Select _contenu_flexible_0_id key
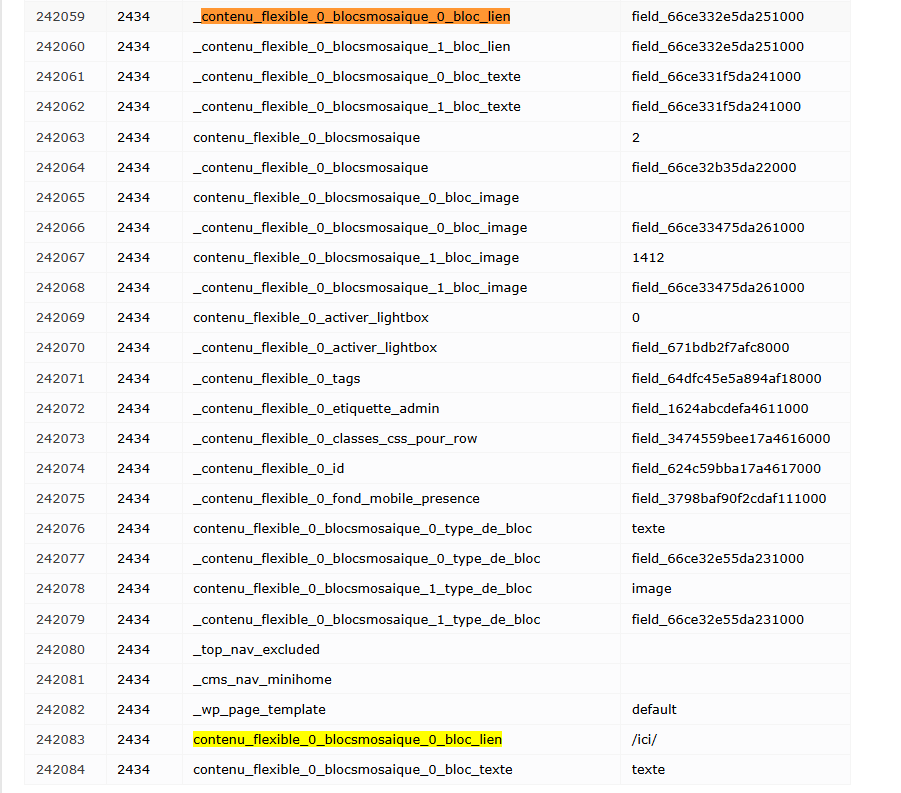Viewport: 901px width, 793px height. (269, 468)
